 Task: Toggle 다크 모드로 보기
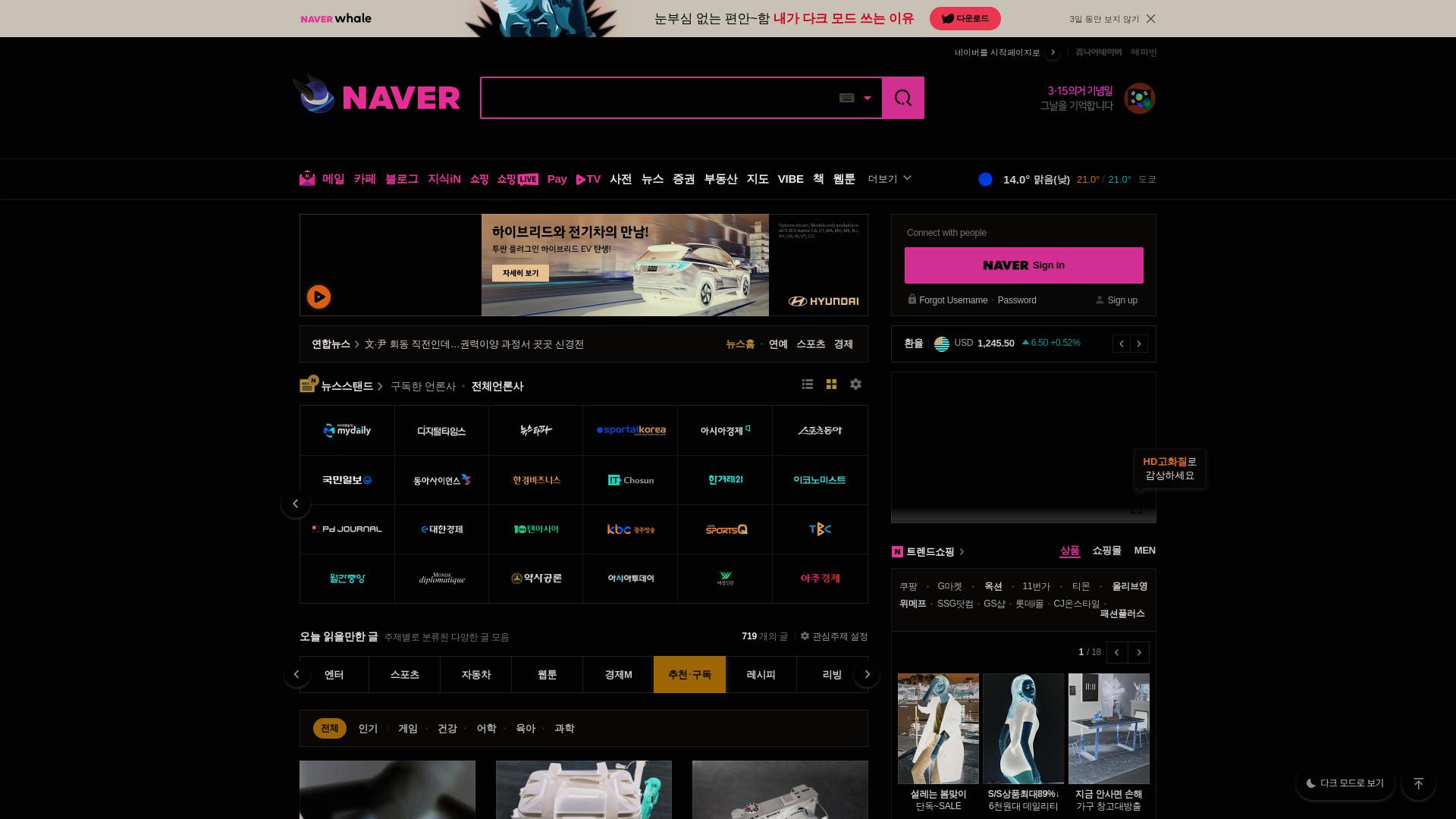click(1345, 783)
